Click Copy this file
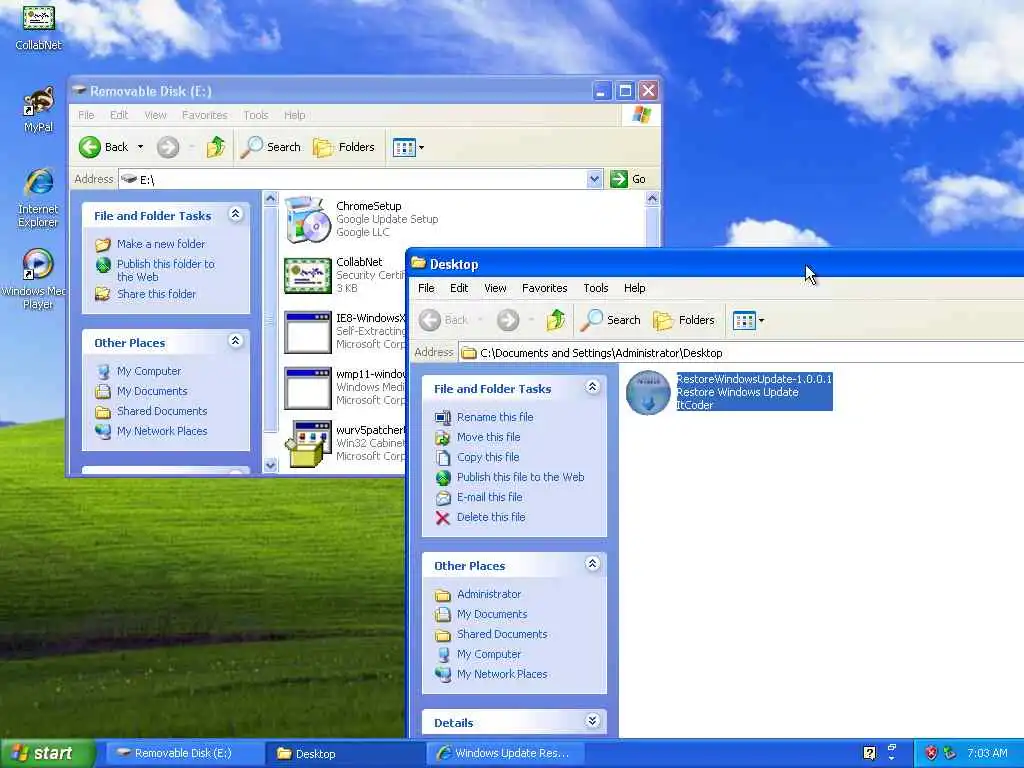The width and height of the screenshot is (1024, 768). pyautogui.click(x=488, y=457)
